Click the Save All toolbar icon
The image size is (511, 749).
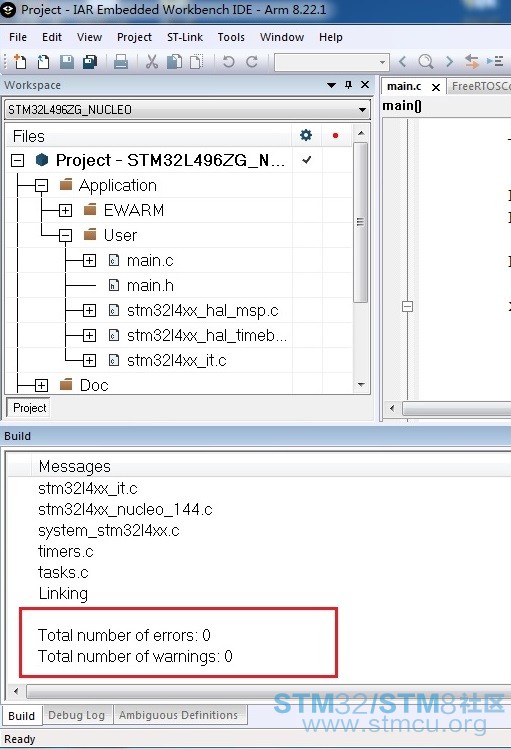tap(90, 62)
